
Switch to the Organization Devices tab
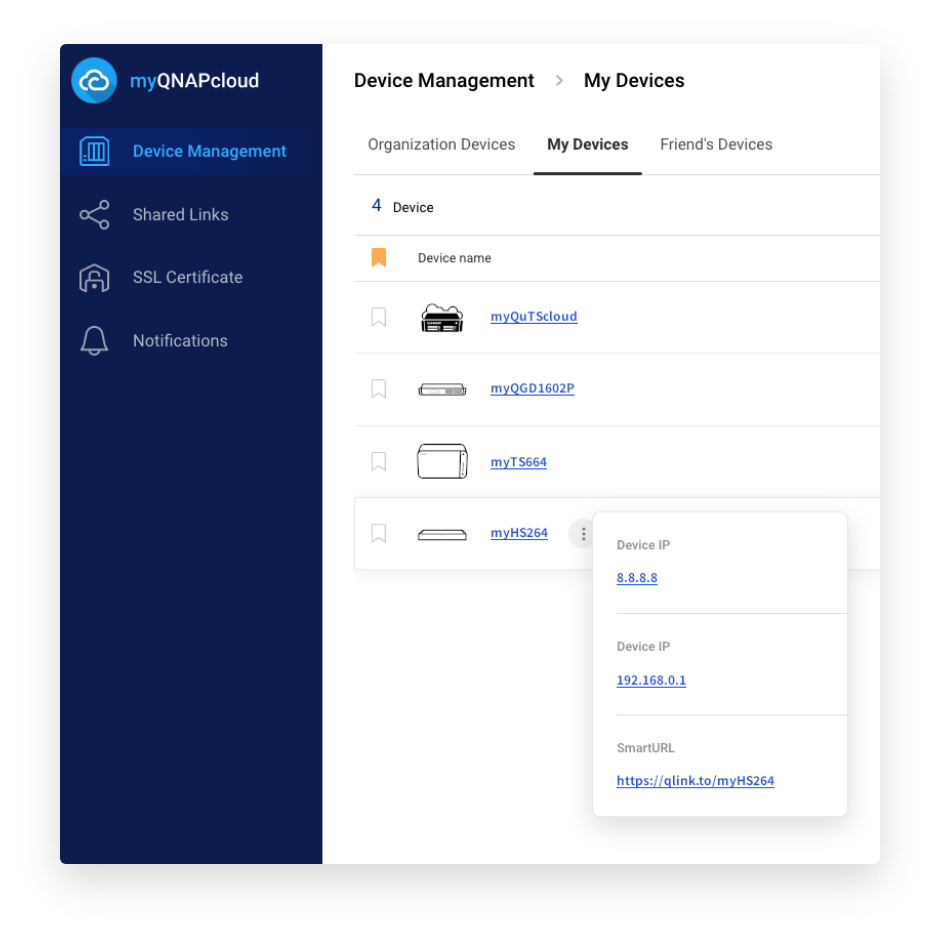[x=441, y=145]
